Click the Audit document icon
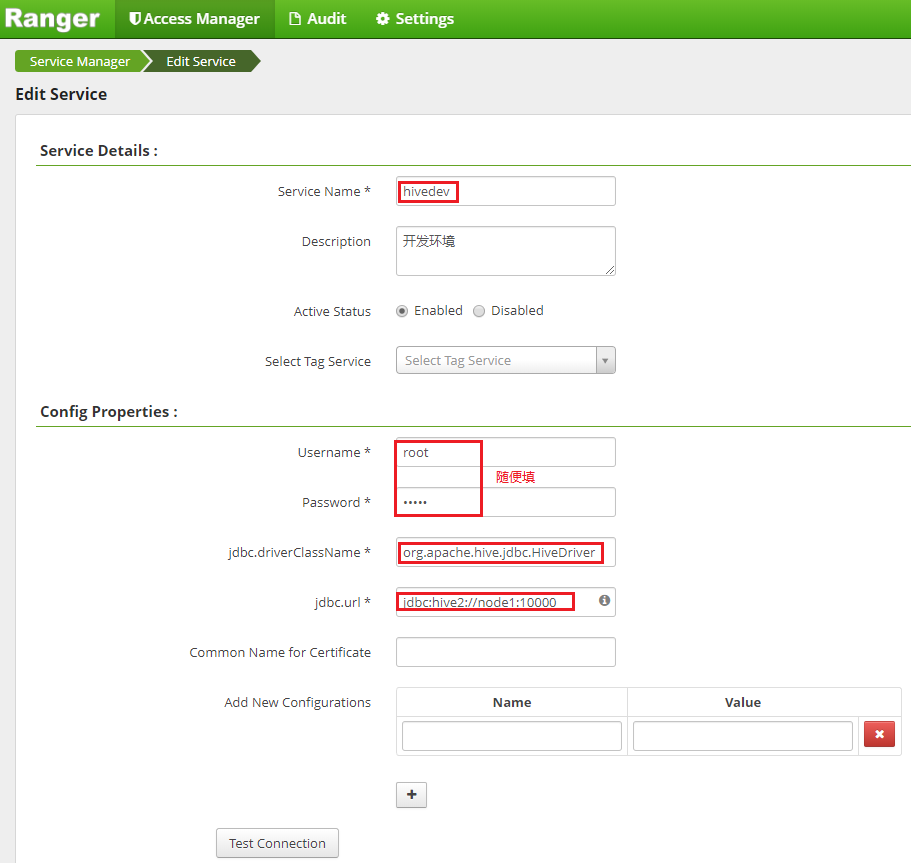This screenshot has height=863, width=911. [295, 19]
